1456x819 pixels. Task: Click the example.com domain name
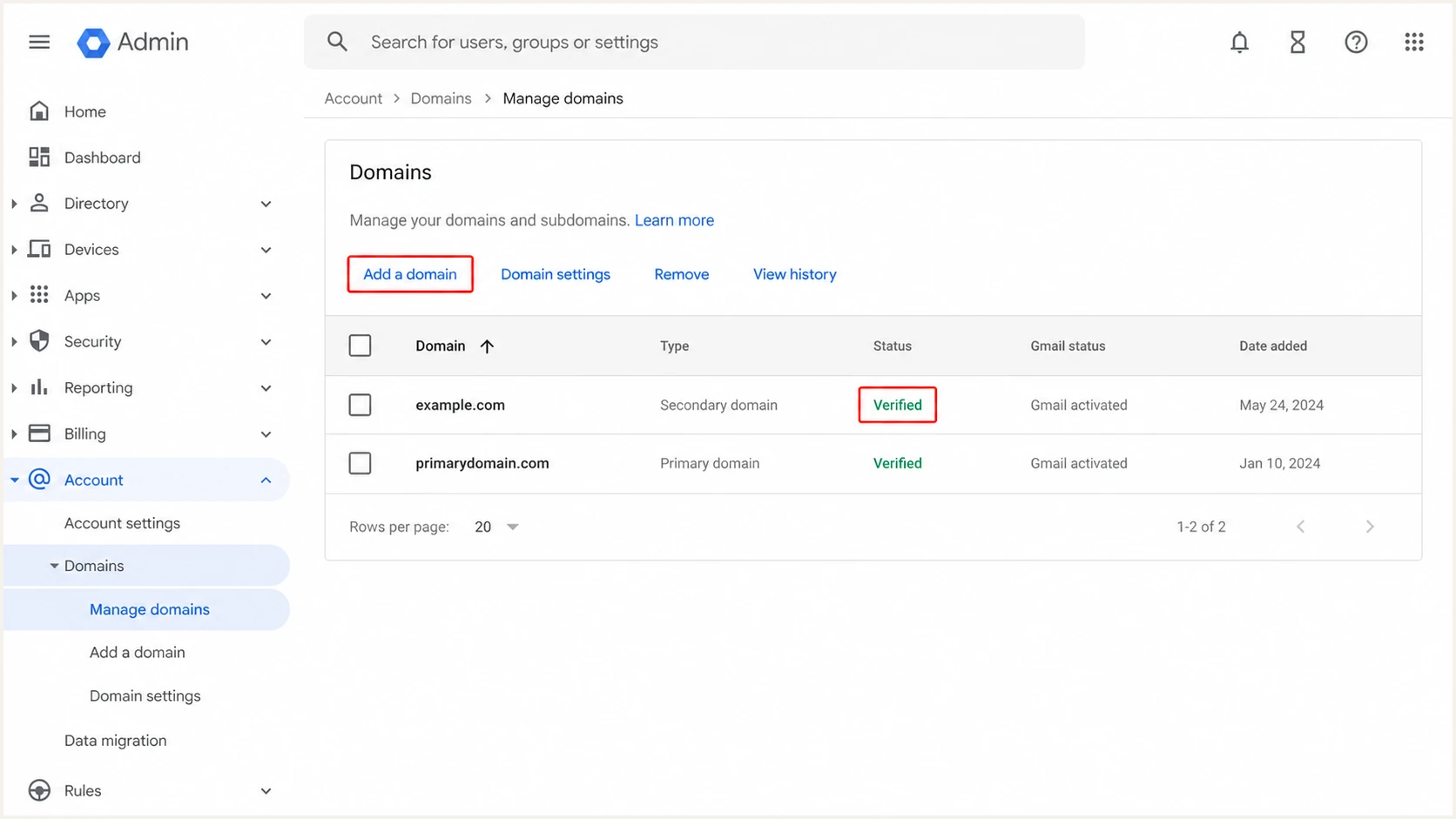(x=461, y=405)
